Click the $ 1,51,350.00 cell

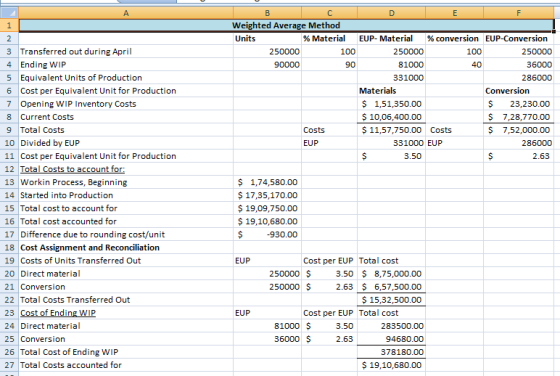(x=392, y=104)
